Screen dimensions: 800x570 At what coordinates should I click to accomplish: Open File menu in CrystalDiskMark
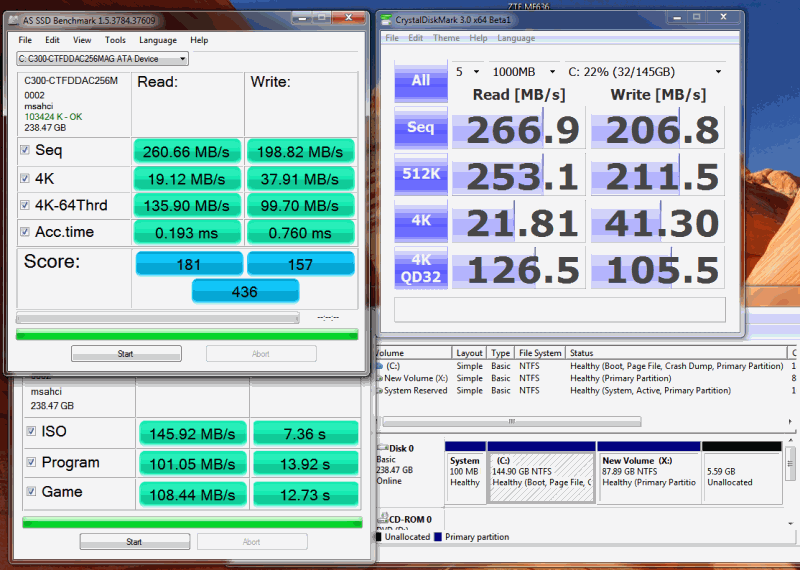click(392, 38)
